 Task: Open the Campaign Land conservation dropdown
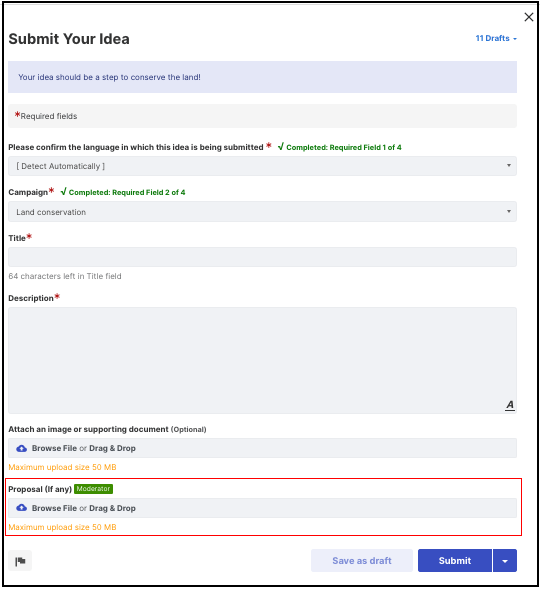click(262, 212)
